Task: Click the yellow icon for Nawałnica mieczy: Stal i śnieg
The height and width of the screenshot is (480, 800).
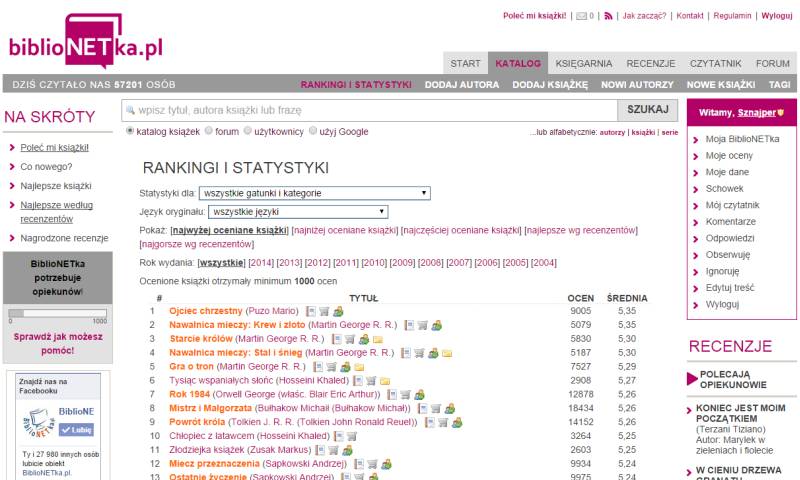Action: point(447,353)
